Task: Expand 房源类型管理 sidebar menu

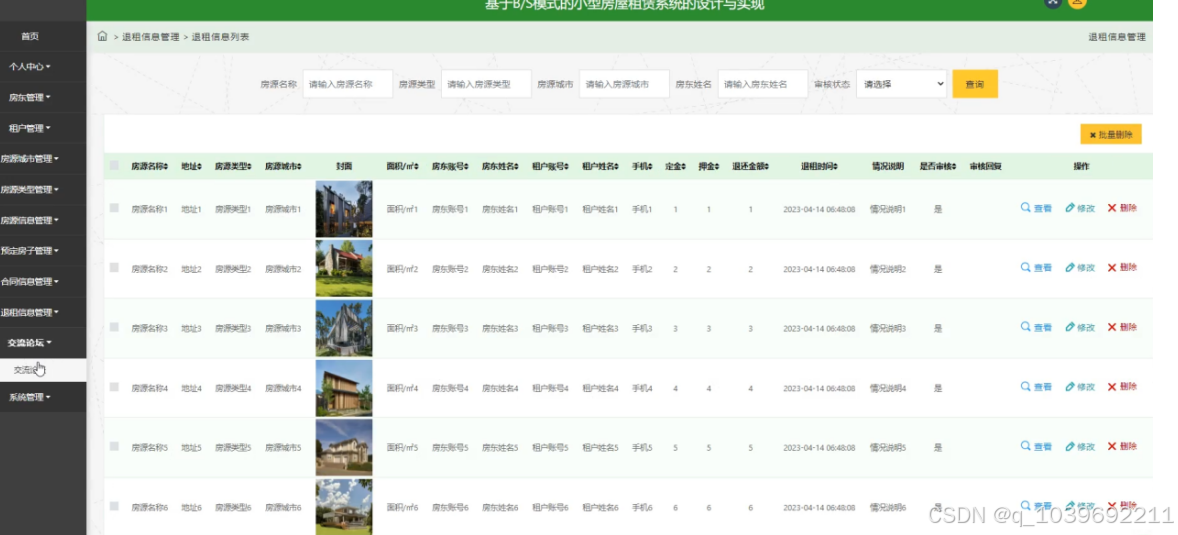Action: tap(30, 189)
